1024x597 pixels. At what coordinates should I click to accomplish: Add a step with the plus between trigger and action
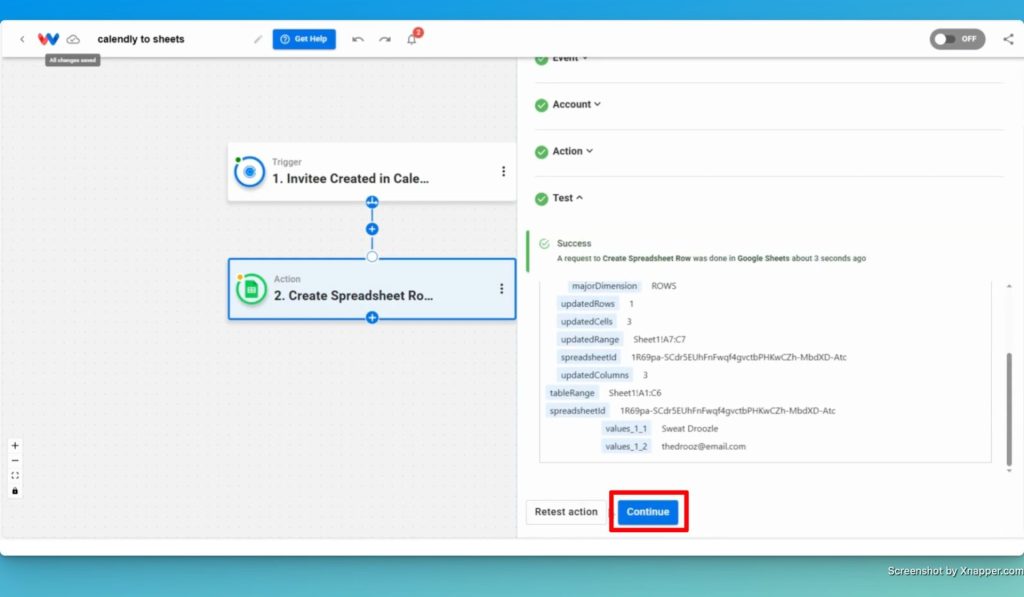(x=372, y=229)
